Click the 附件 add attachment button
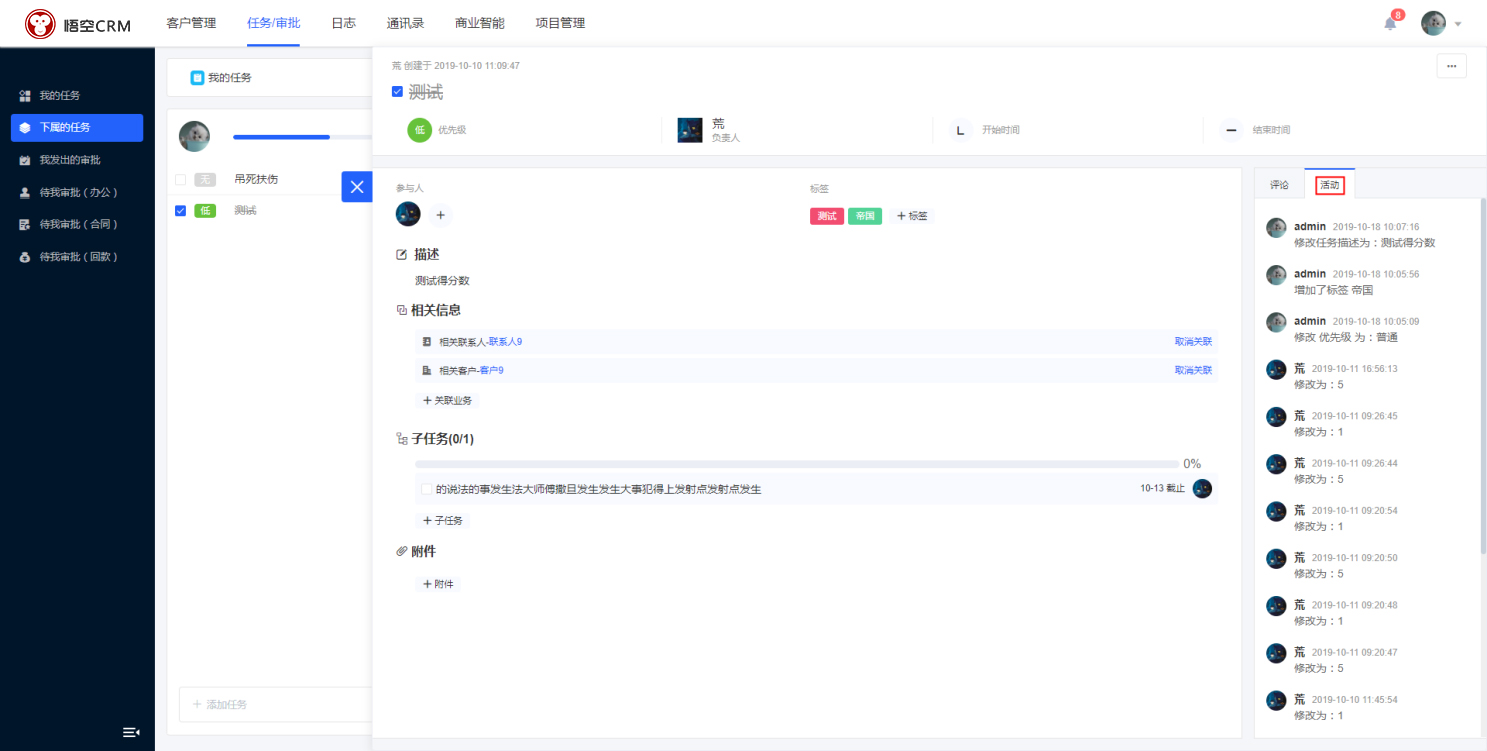The image size is (1487, 751). click(x=438, y=584)
